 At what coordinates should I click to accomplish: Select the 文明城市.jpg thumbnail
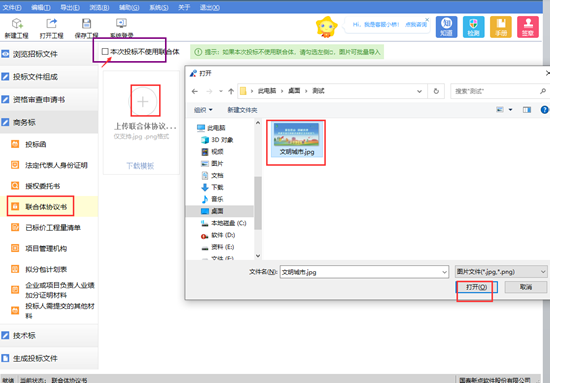296,139
